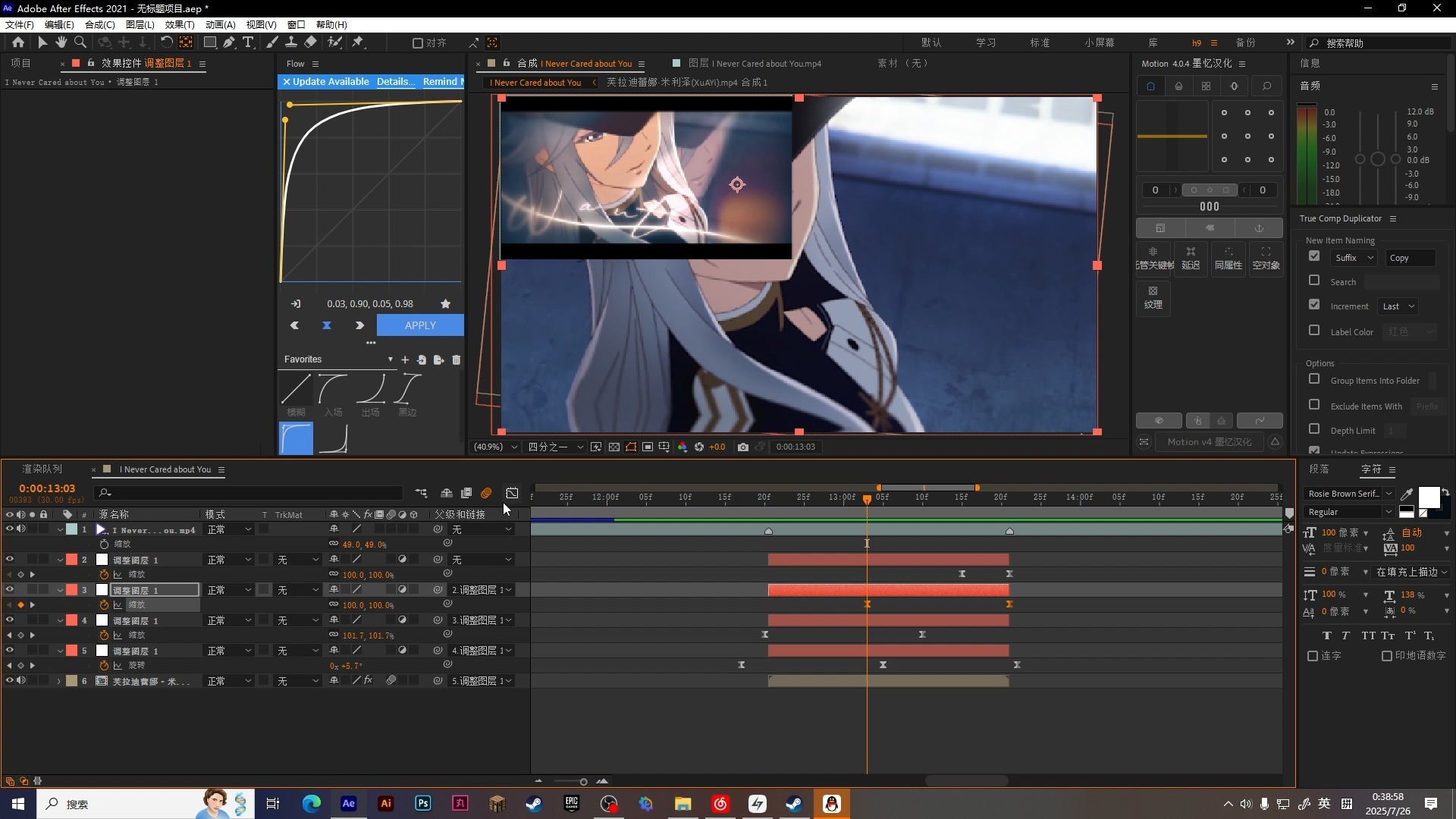
Task: Add a new Flow favorite preset
Action: 405,359
